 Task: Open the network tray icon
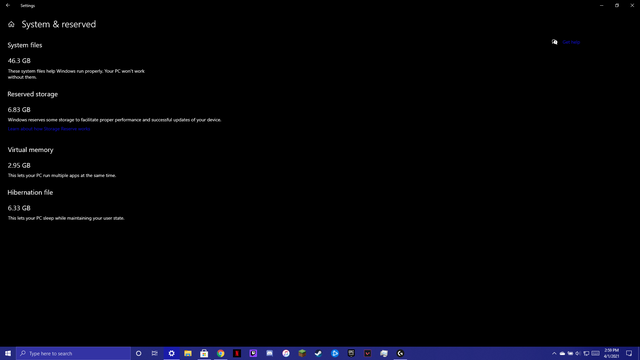(586, 353)
